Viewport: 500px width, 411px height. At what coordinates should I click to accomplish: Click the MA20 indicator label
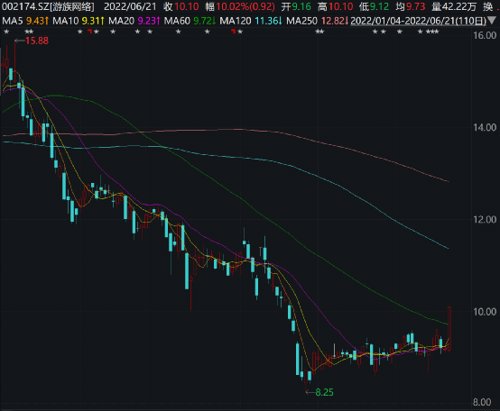click(x=122, y=21)
